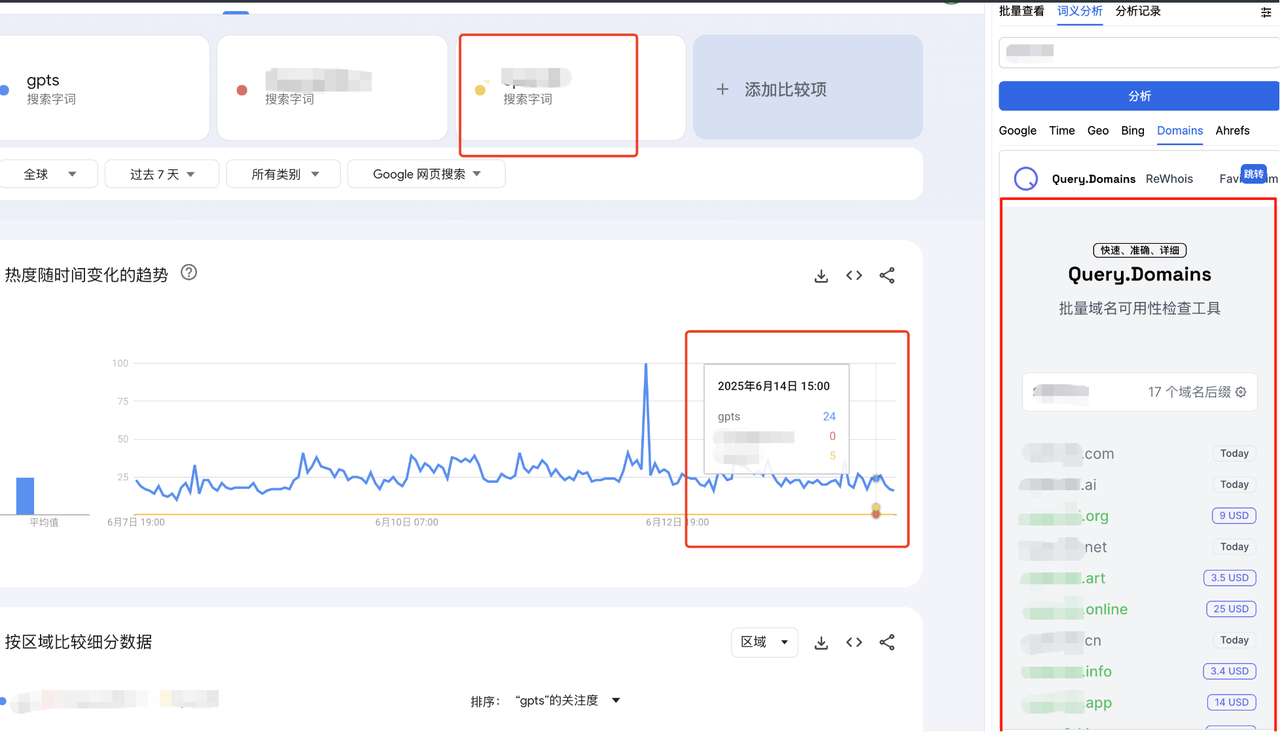Screen dimensions: 1280x732
Task: Click the 添加比较项 card
Action: point(808,88)
